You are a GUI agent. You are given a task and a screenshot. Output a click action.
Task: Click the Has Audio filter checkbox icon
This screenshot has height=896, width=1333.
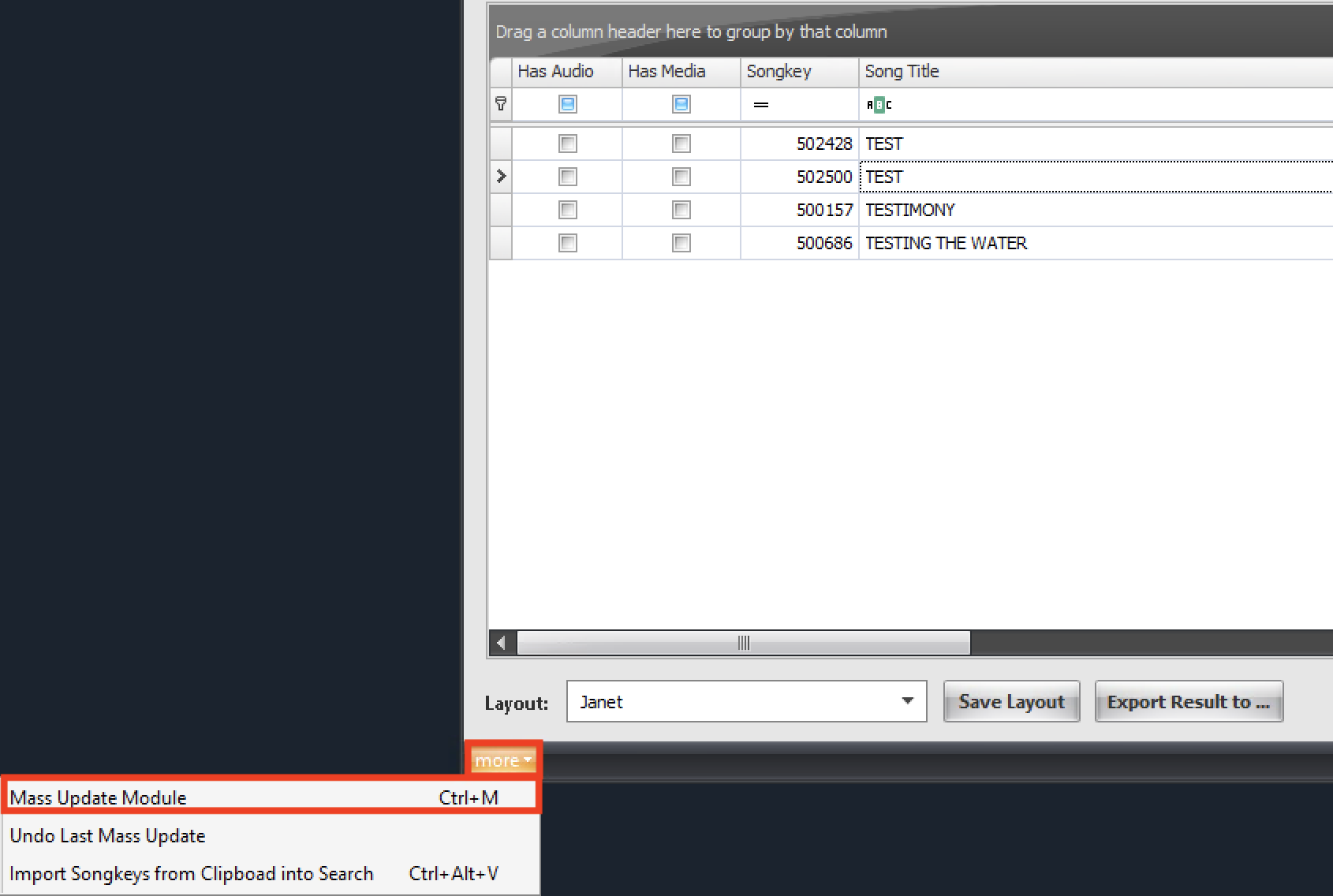(x=567, y=104)
